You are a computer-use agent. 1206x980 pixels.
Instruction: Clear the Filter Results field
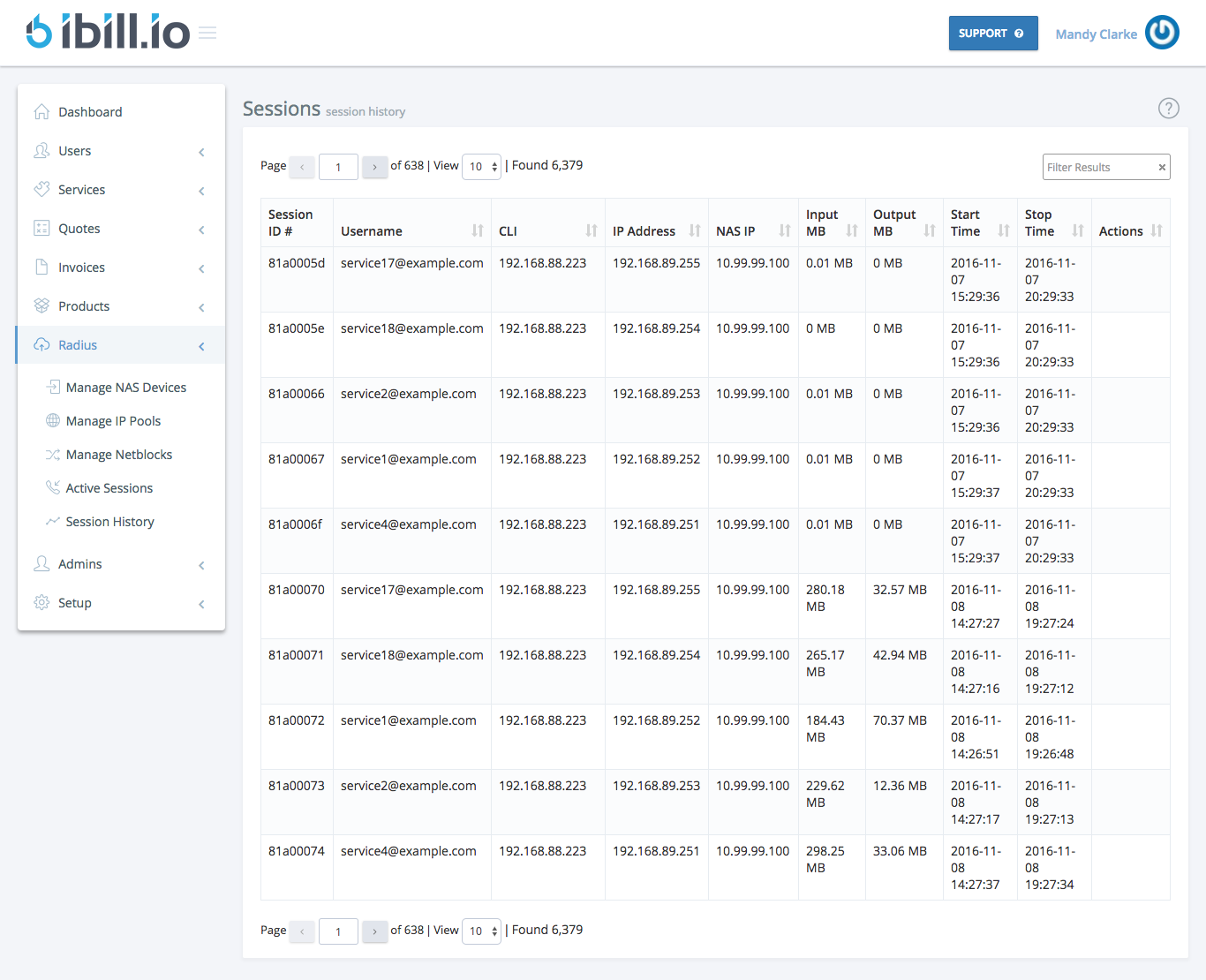(x=1162, y=167)
